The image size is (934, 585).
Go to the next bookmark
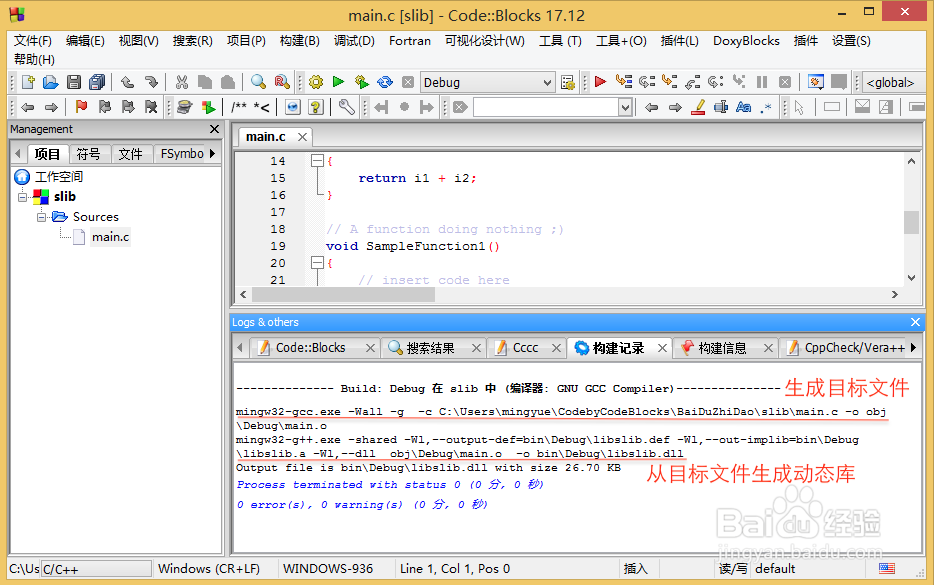(x=128, y=107)
